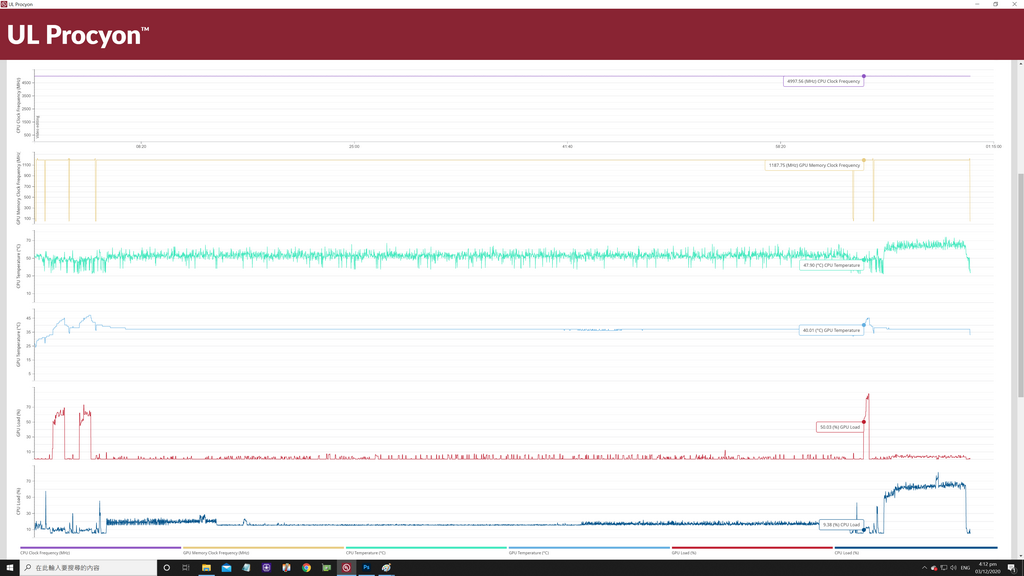
Task: Select the red GPU load data point
Action: (863, 422)
